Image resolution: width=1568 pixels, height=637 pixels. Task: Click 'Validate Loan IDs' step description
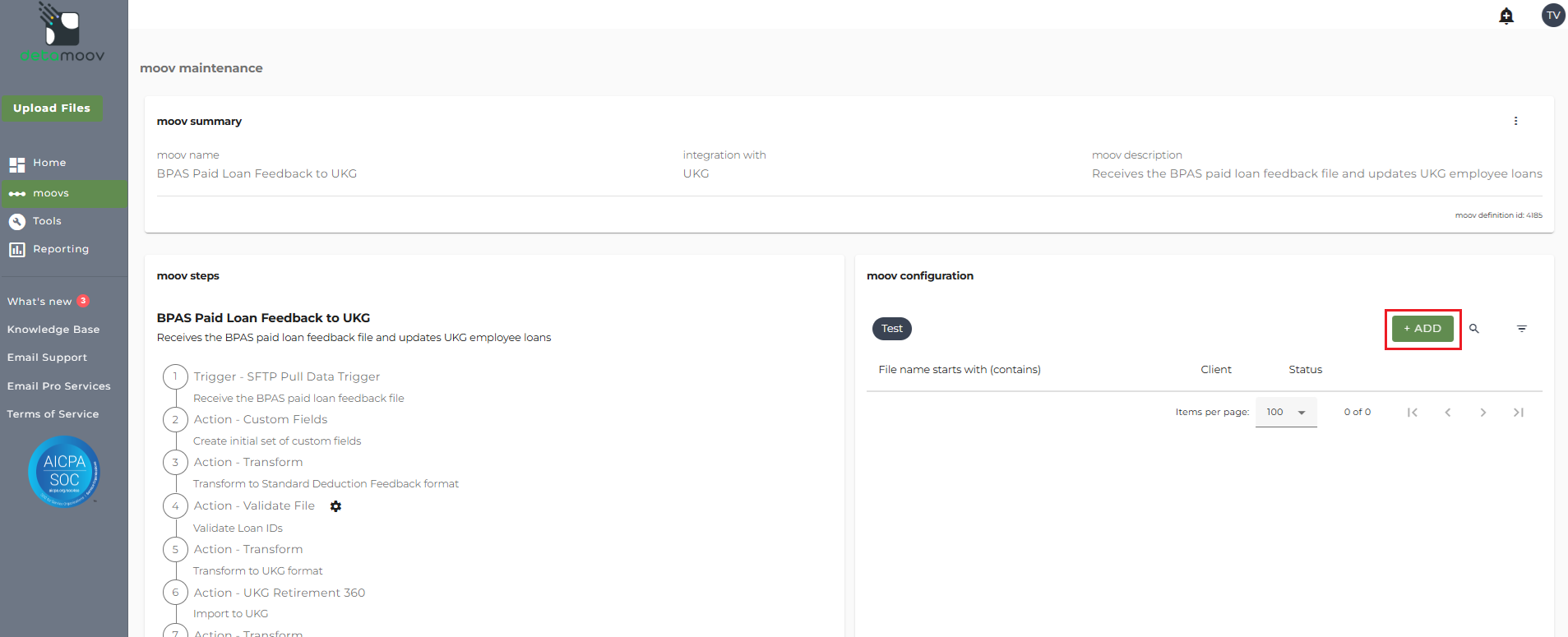coord(238,529)
